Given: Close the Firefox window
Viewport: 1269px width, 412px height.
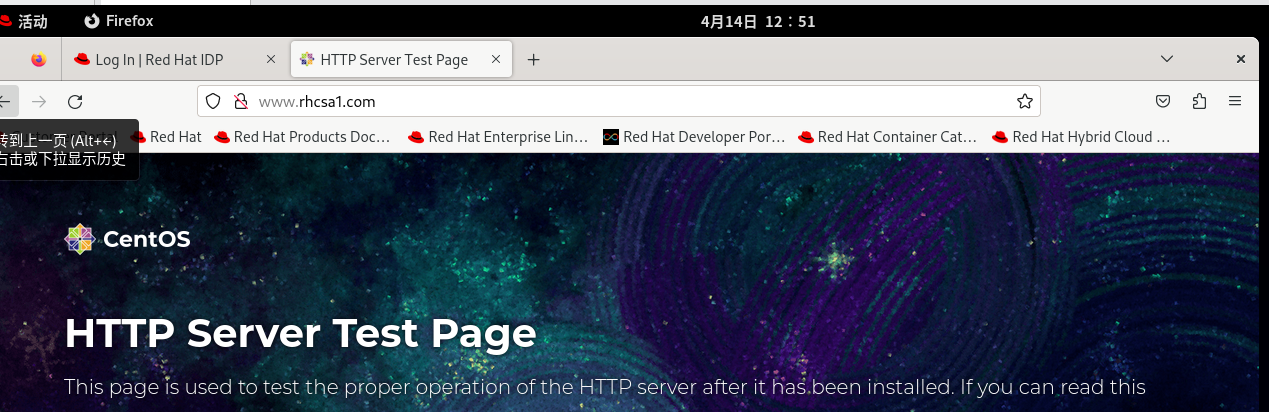Looking at the screenshot, I should [x=1240, y=60].
